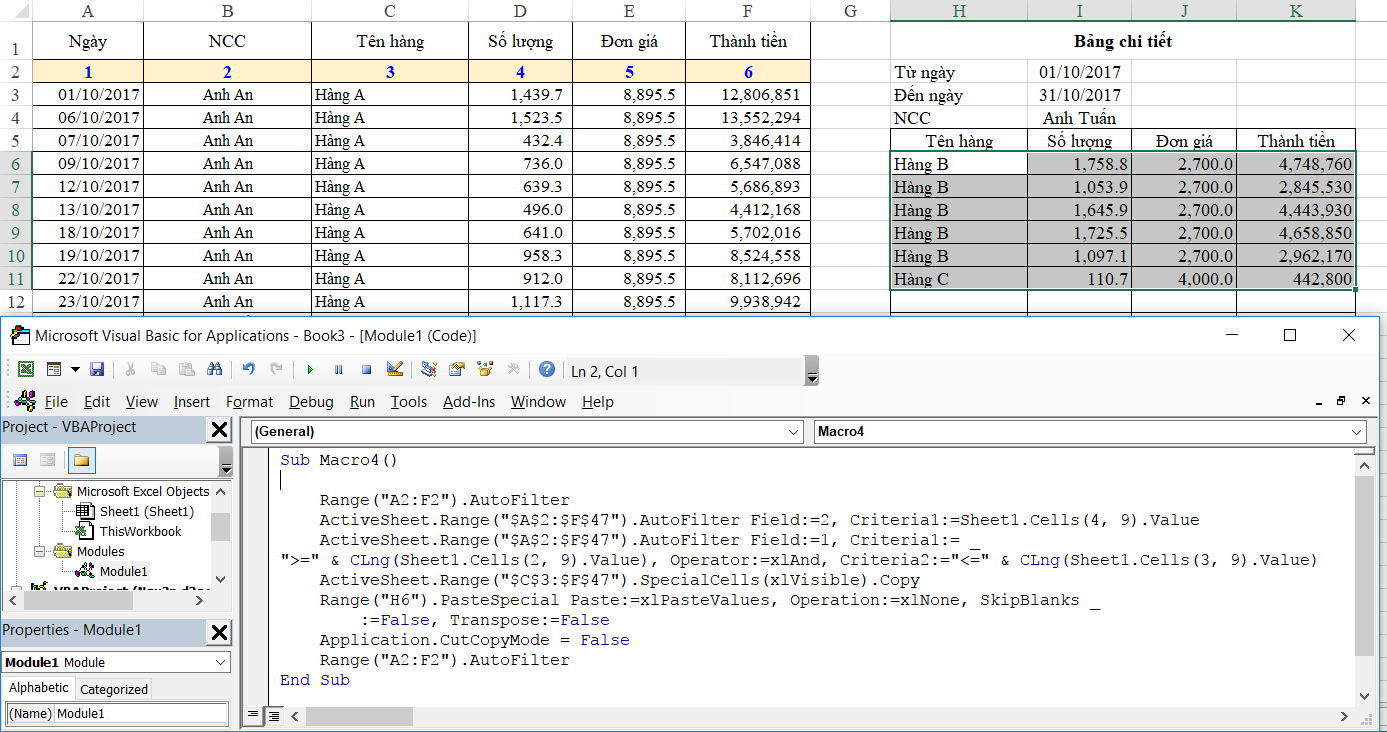Click cell I4 containing Anh Tuấn

(1079, 118)
